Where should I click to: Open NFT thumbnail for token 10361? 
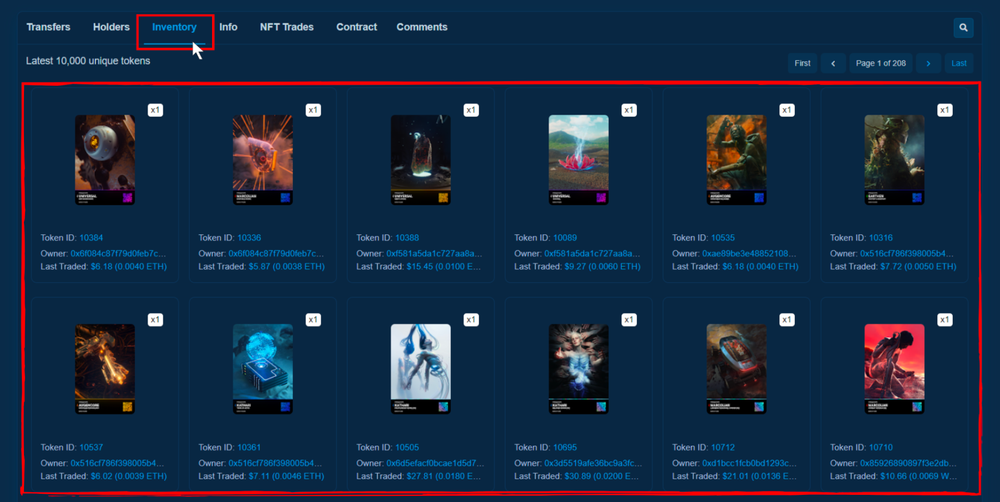(x=263, y=369)
